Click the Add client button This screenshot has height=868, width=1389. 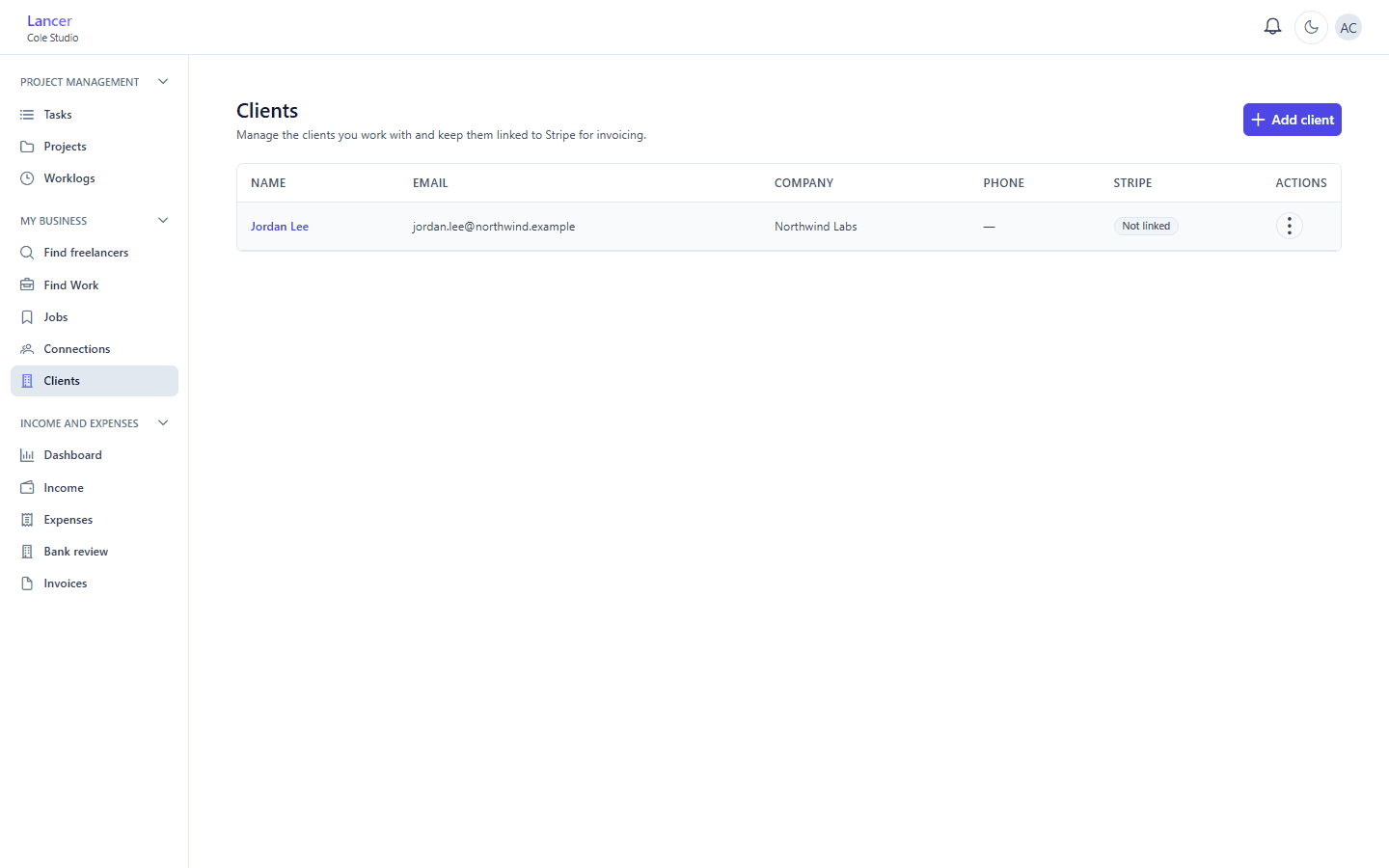tap(1292, 120)
